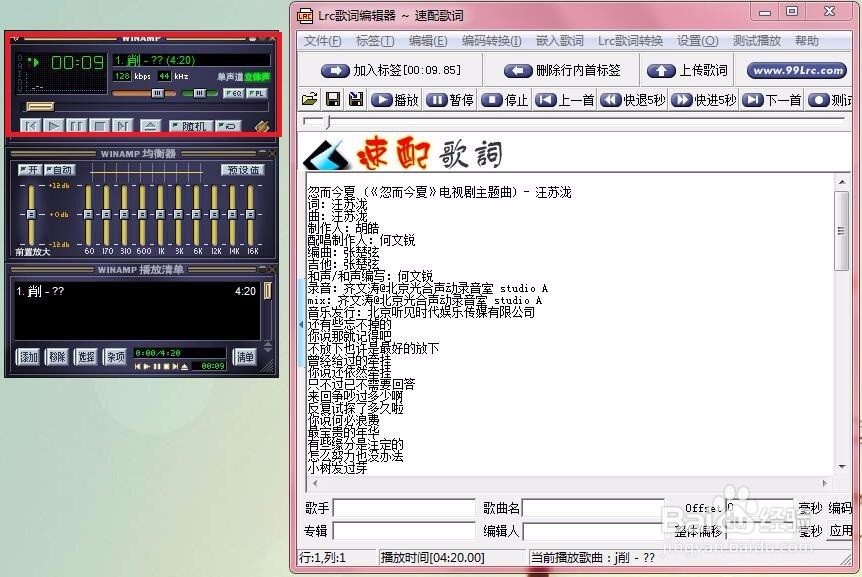
Task: Click equalizer preamp (前置放大) slider
Action: (x=31, y=214)
